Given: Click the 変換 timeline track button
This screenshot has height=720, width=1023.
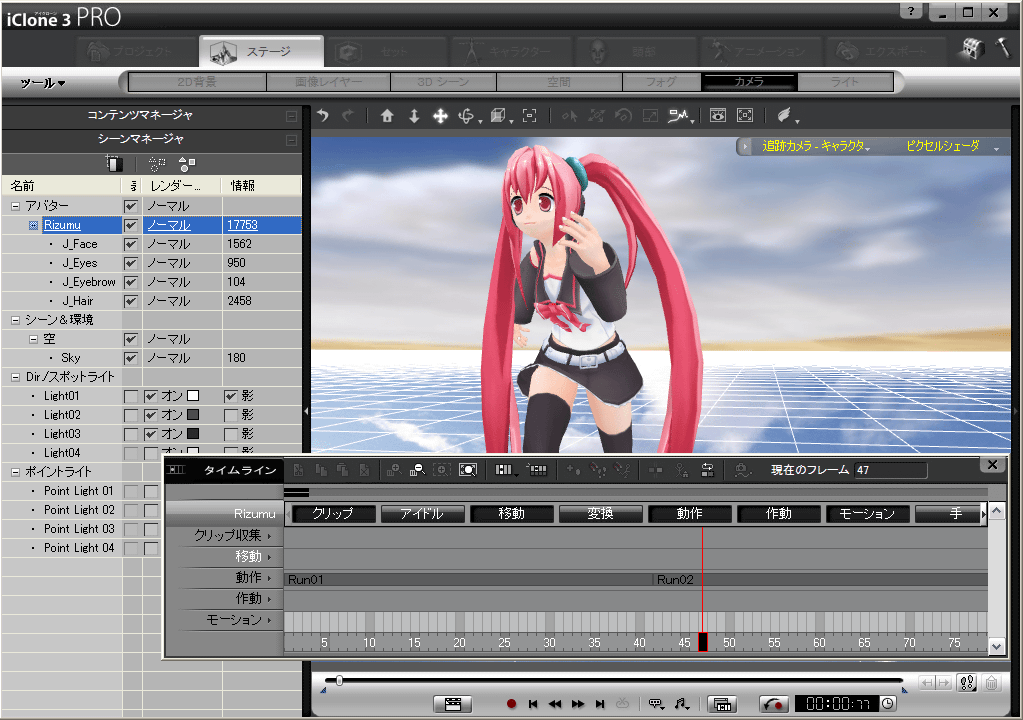Looking at the screenshot, I should (x=601, y=514).
